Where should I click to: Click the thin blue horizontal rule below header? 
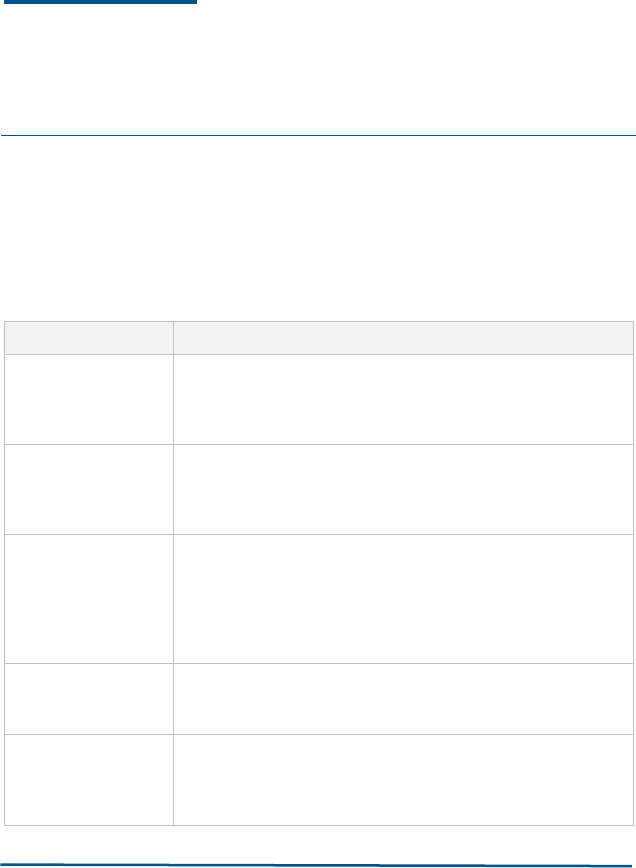click(318, 135)
